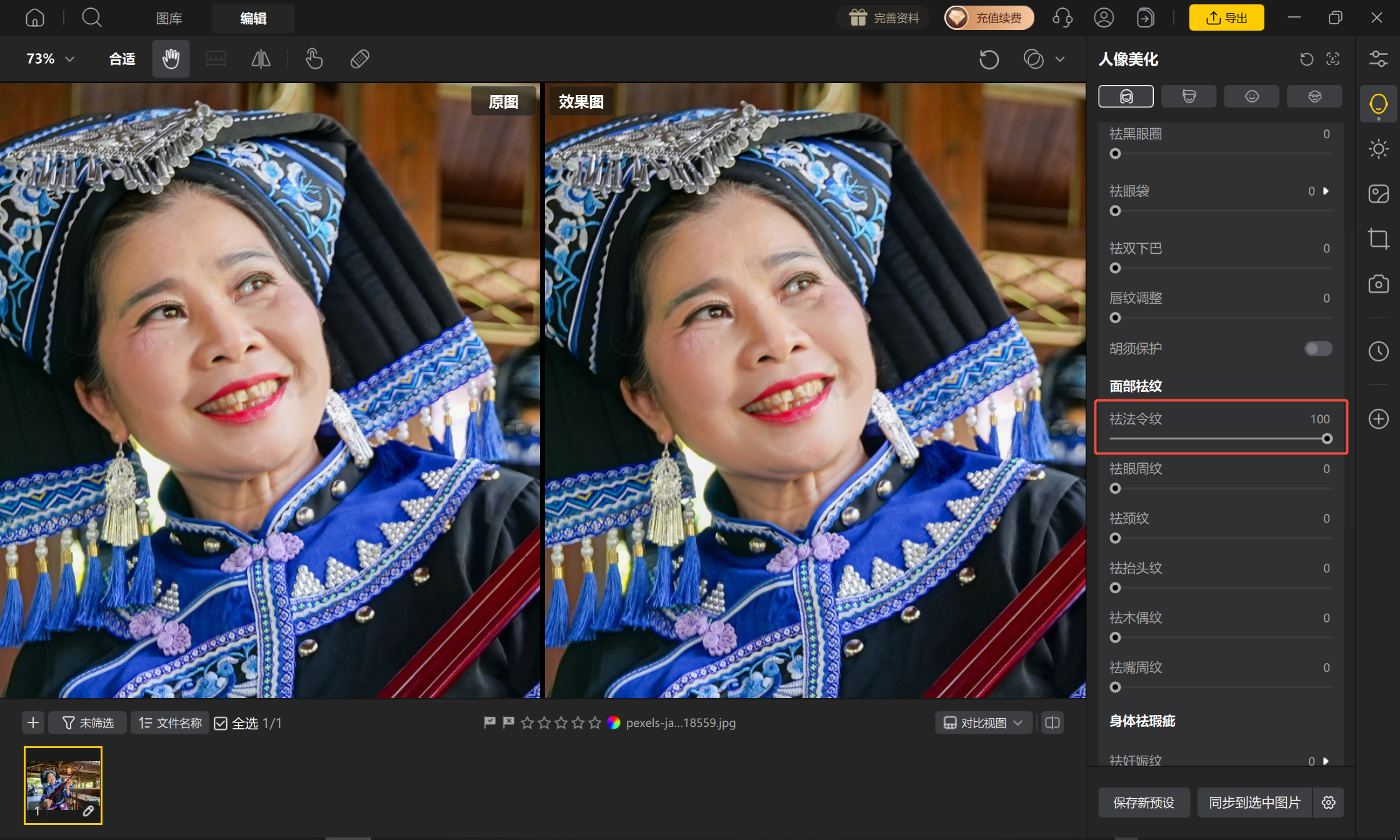This screenshot has width=1400, height=840.
Task: Select the photo thumbnail in filmstrip
Action: pyautogui.click(x=63, y=786)
